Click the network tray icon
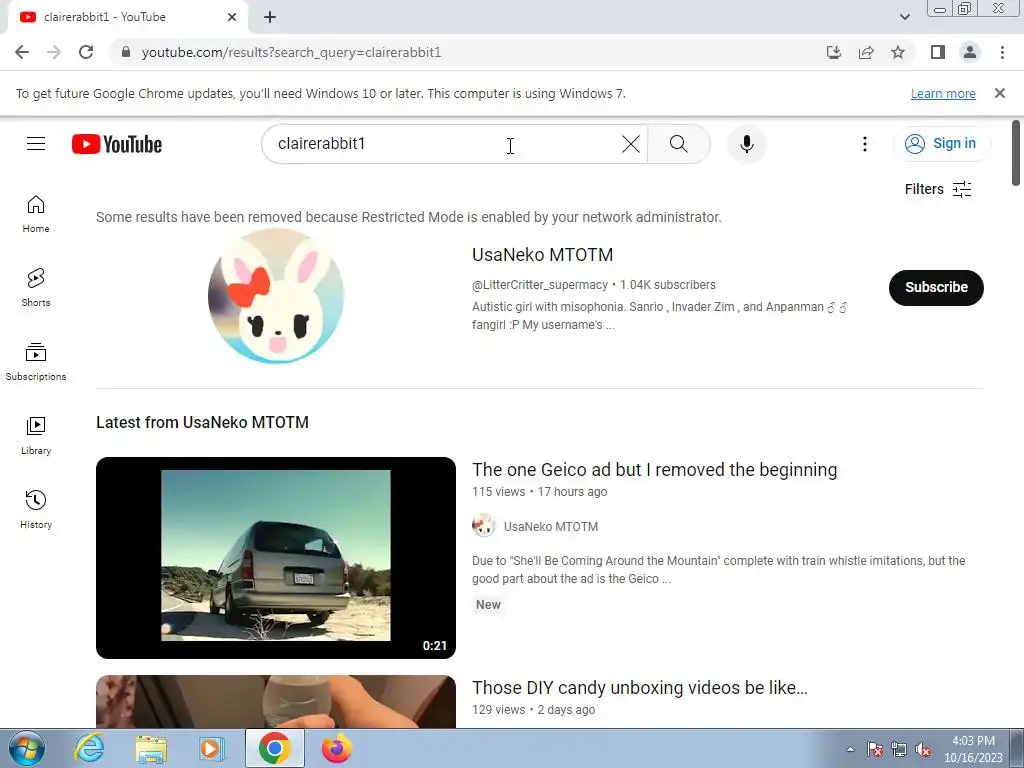1024x768 pixels. [x=899, y=750]
